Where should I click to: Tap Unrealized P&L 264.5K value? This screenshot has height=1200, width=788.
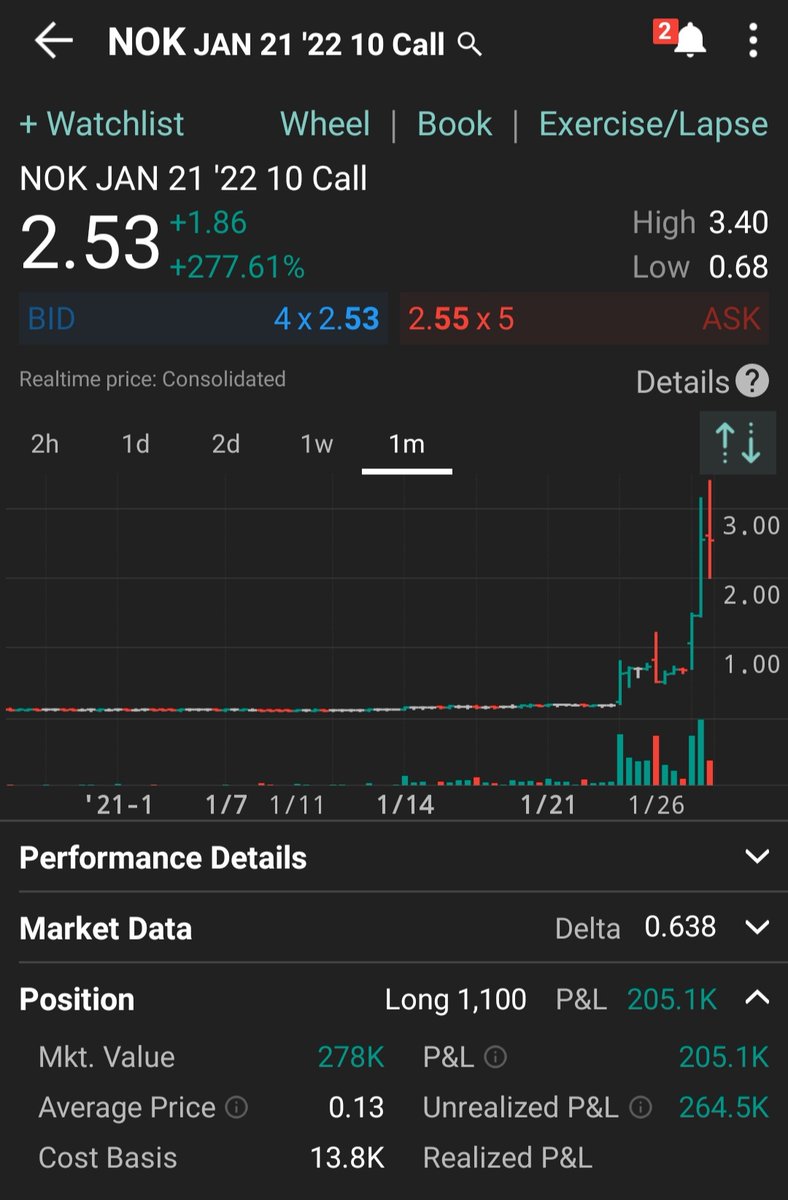(x=724, y=1108)
